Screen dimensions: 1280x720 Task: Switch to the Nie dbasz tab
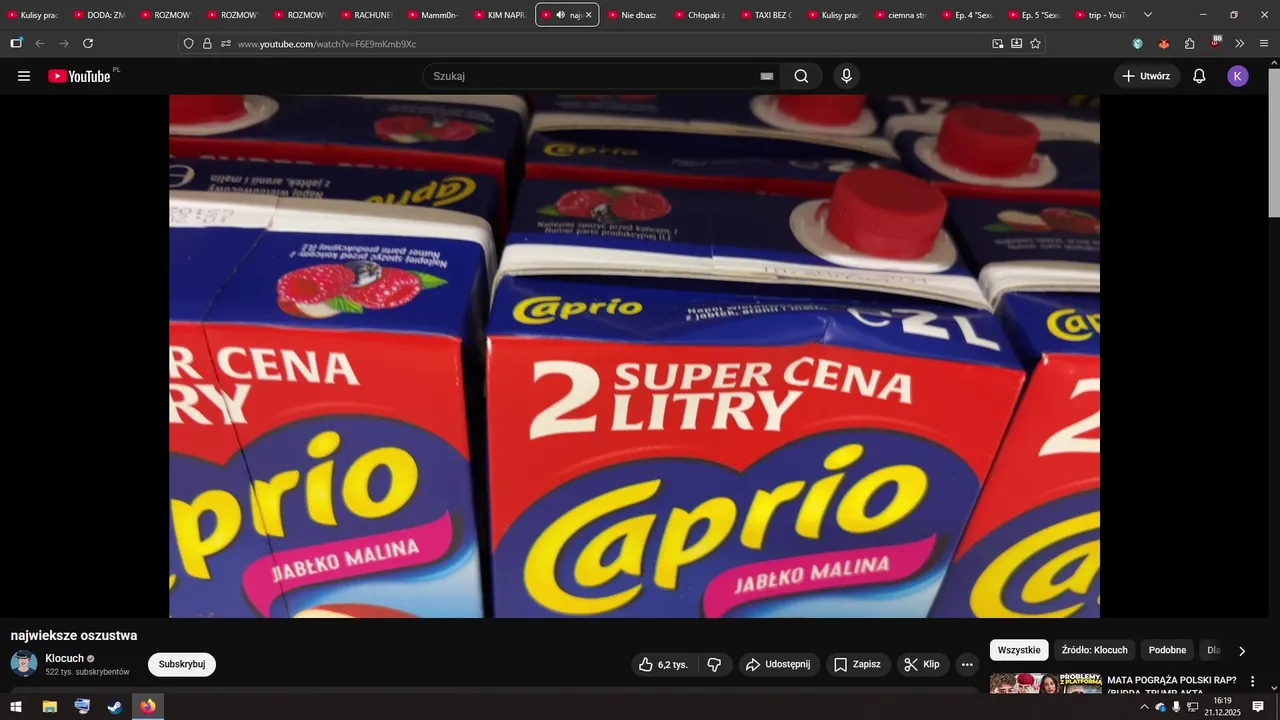tap(634, 15)
